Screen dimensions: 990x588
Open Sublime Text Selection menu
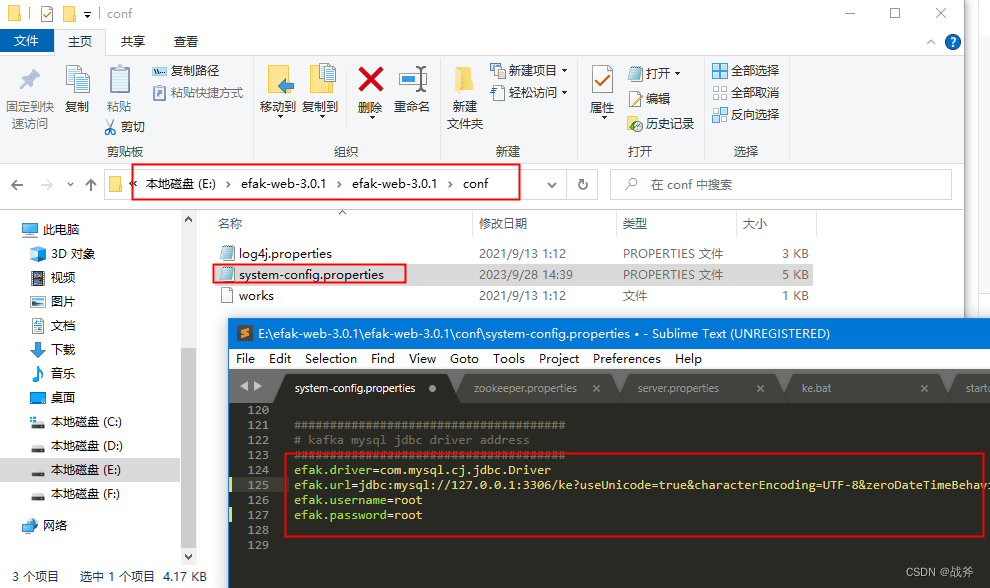(x=331, y=359)
